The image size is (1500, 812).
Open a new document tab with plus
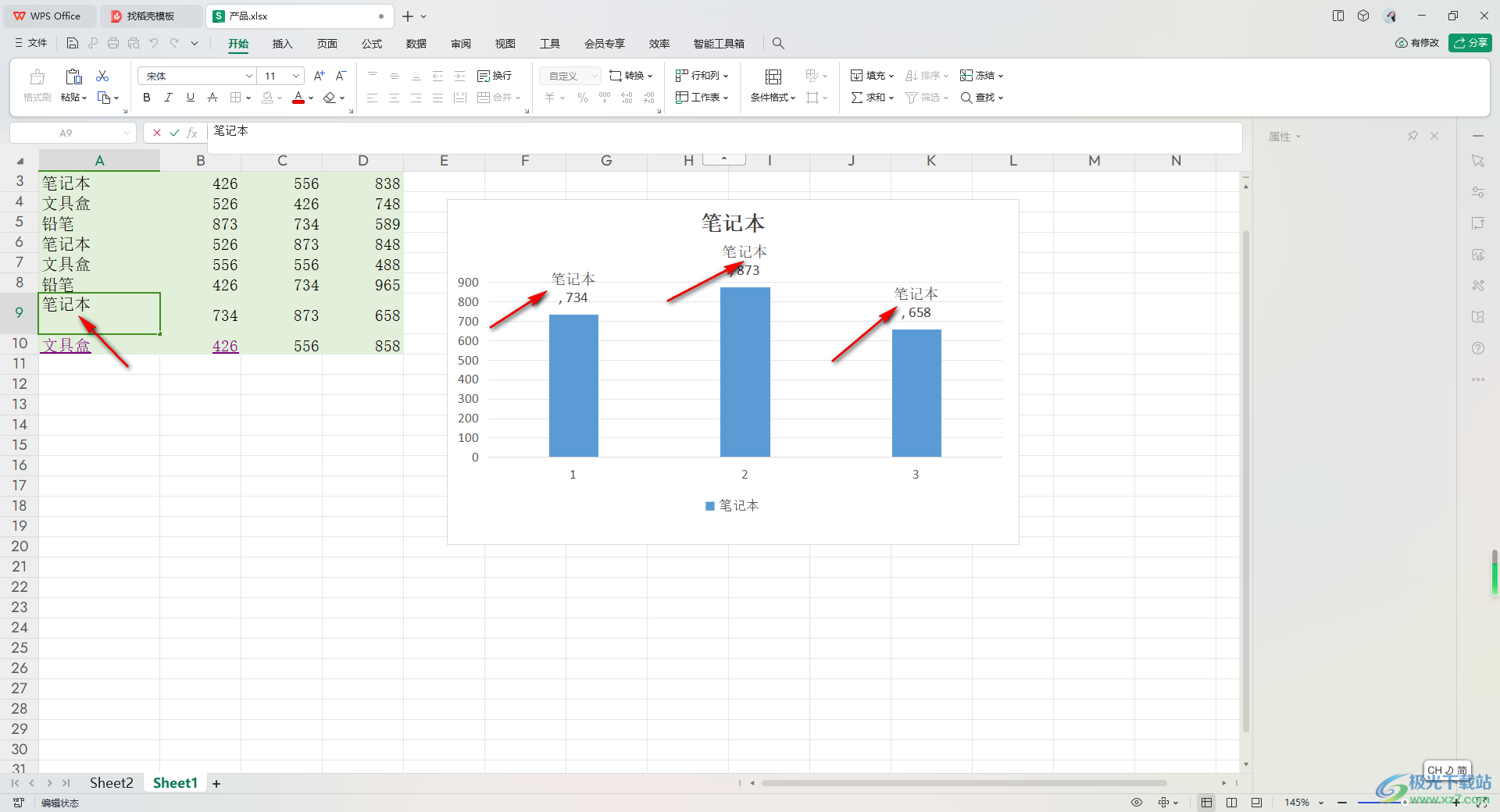point(408,16)
